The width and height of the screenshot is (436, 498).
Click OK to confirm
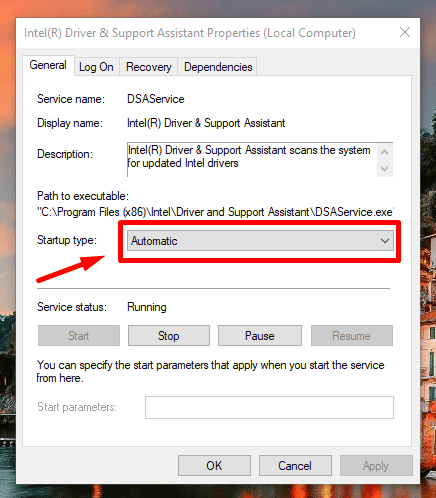[214, 466]
